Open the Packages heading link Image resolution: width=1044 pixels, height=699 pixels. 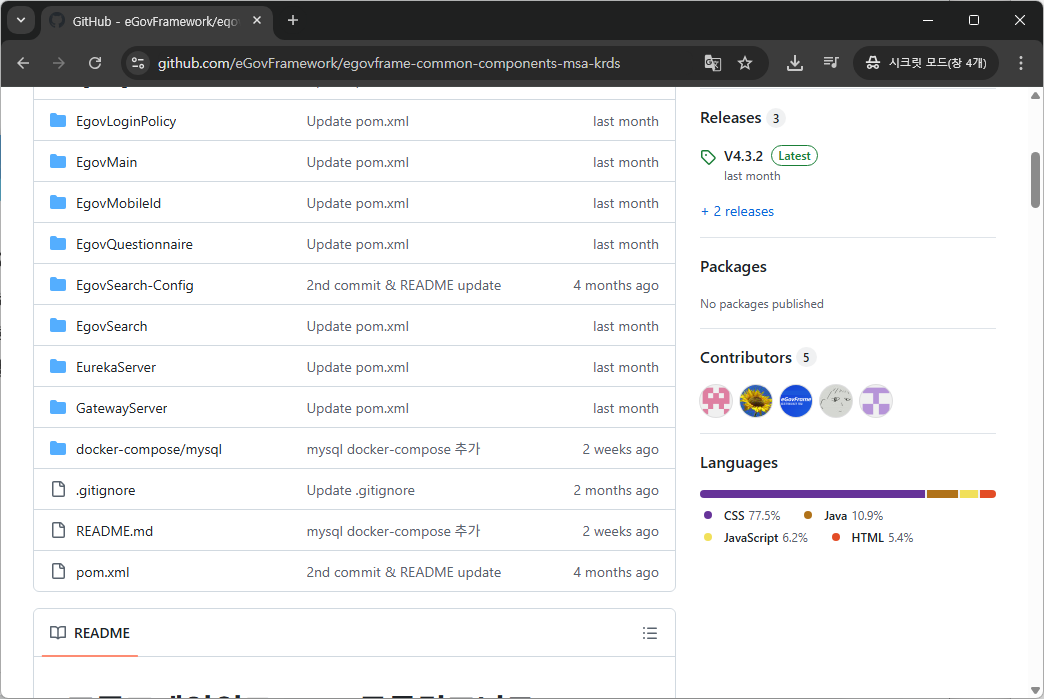click(x=733, y=267)
